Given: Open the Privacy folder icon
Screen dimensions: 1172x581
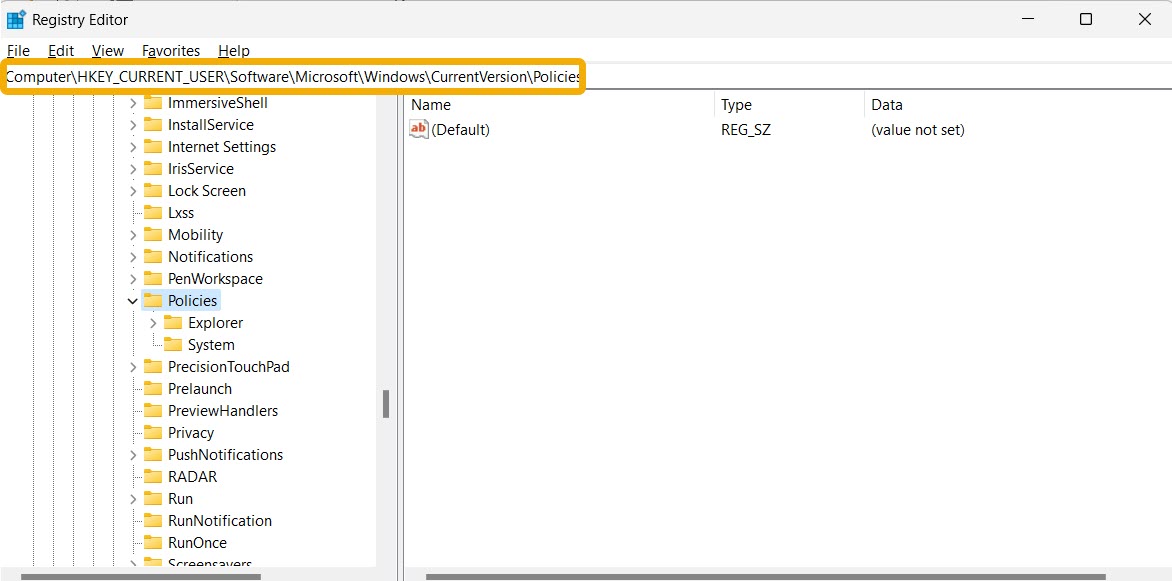Looking at the screenshot, I should tap(156, 432).
